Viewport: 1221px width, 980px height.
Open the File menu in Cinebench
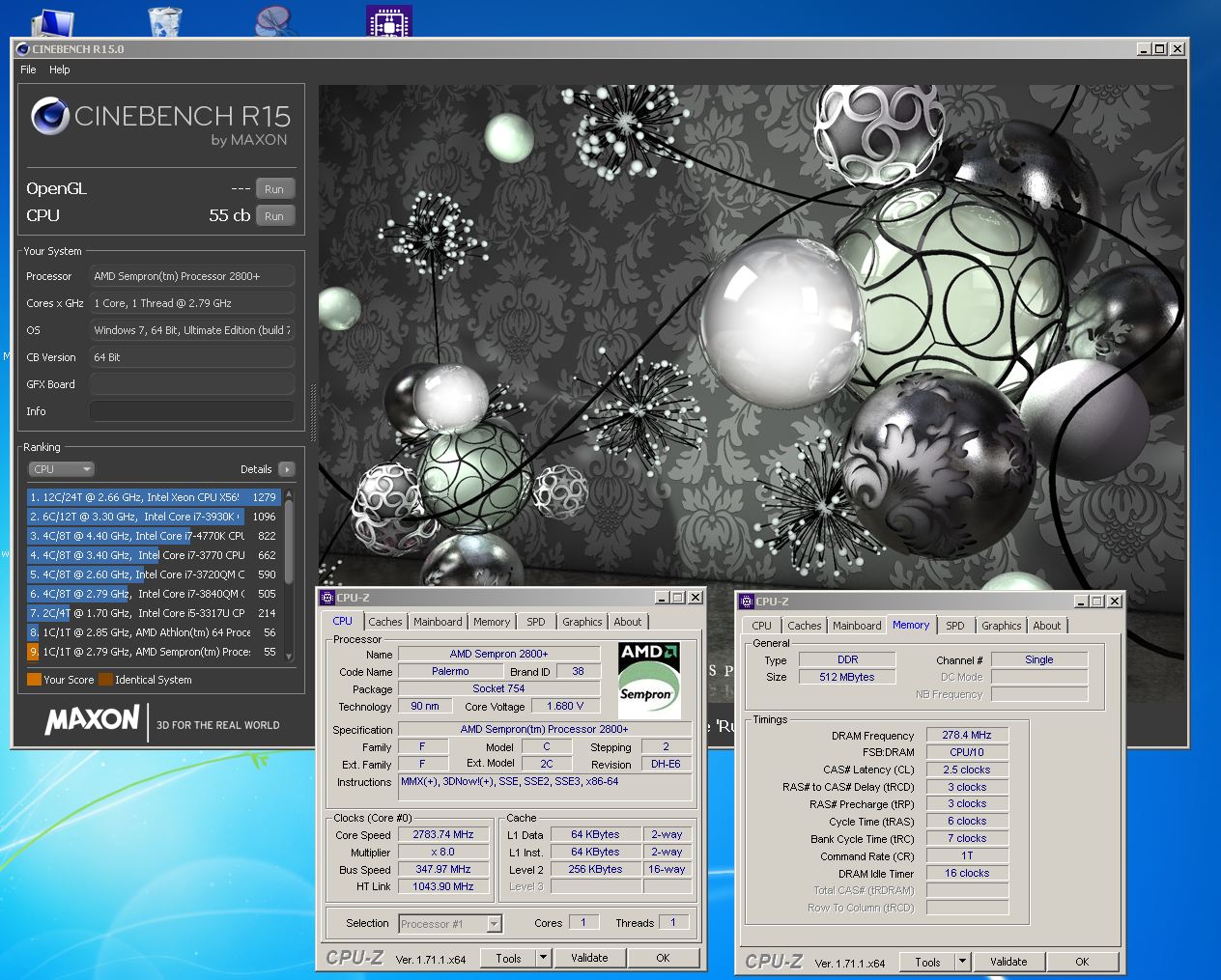28,70
